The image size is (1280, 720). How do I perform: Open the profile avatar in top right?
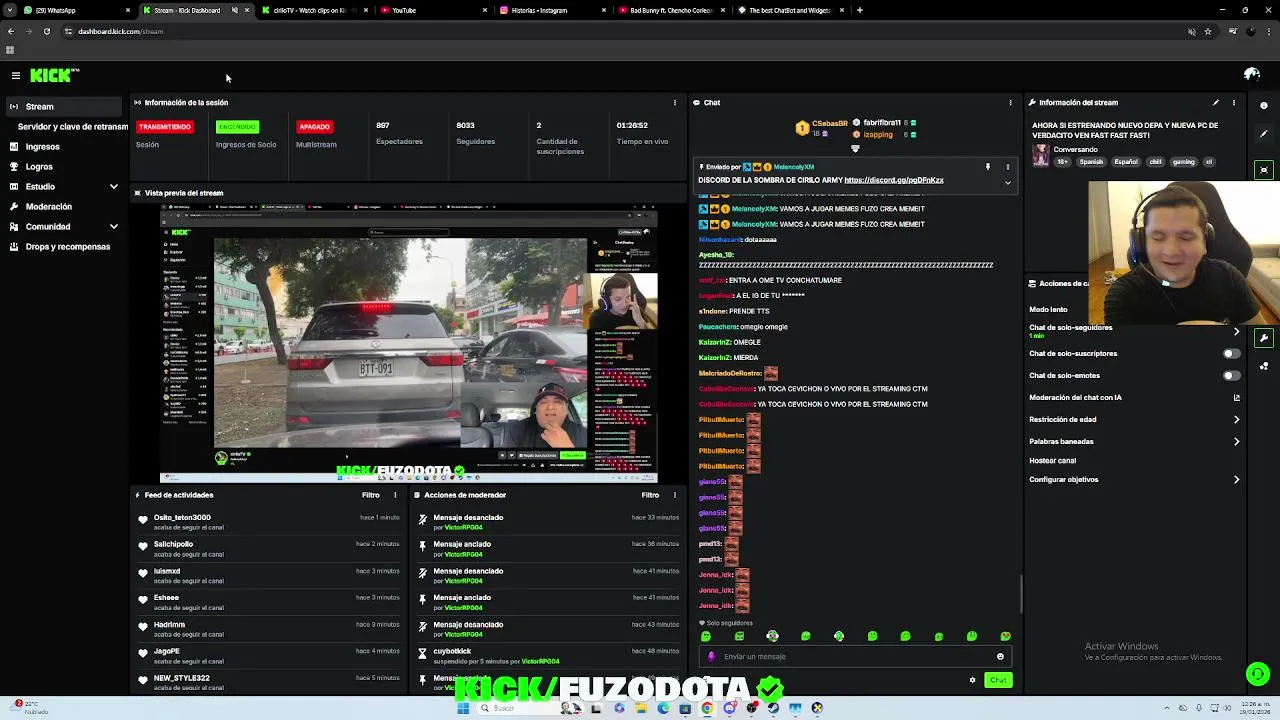click(1251, 75)
